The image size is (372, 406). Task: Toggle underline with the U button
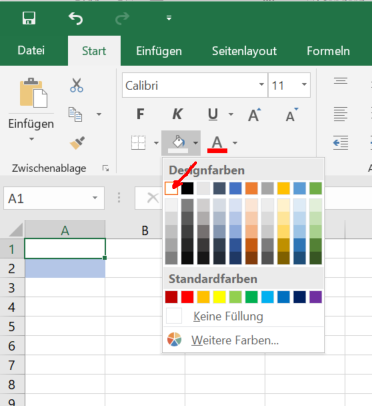(213, 114)
